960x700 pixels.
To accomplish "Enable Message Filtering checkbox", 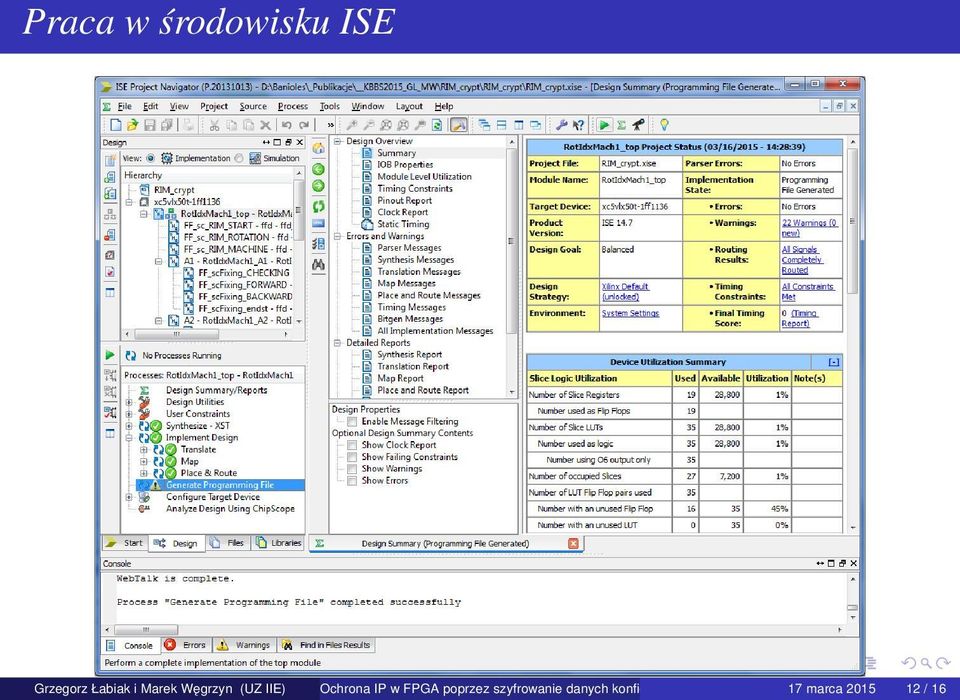I will 352,421.
